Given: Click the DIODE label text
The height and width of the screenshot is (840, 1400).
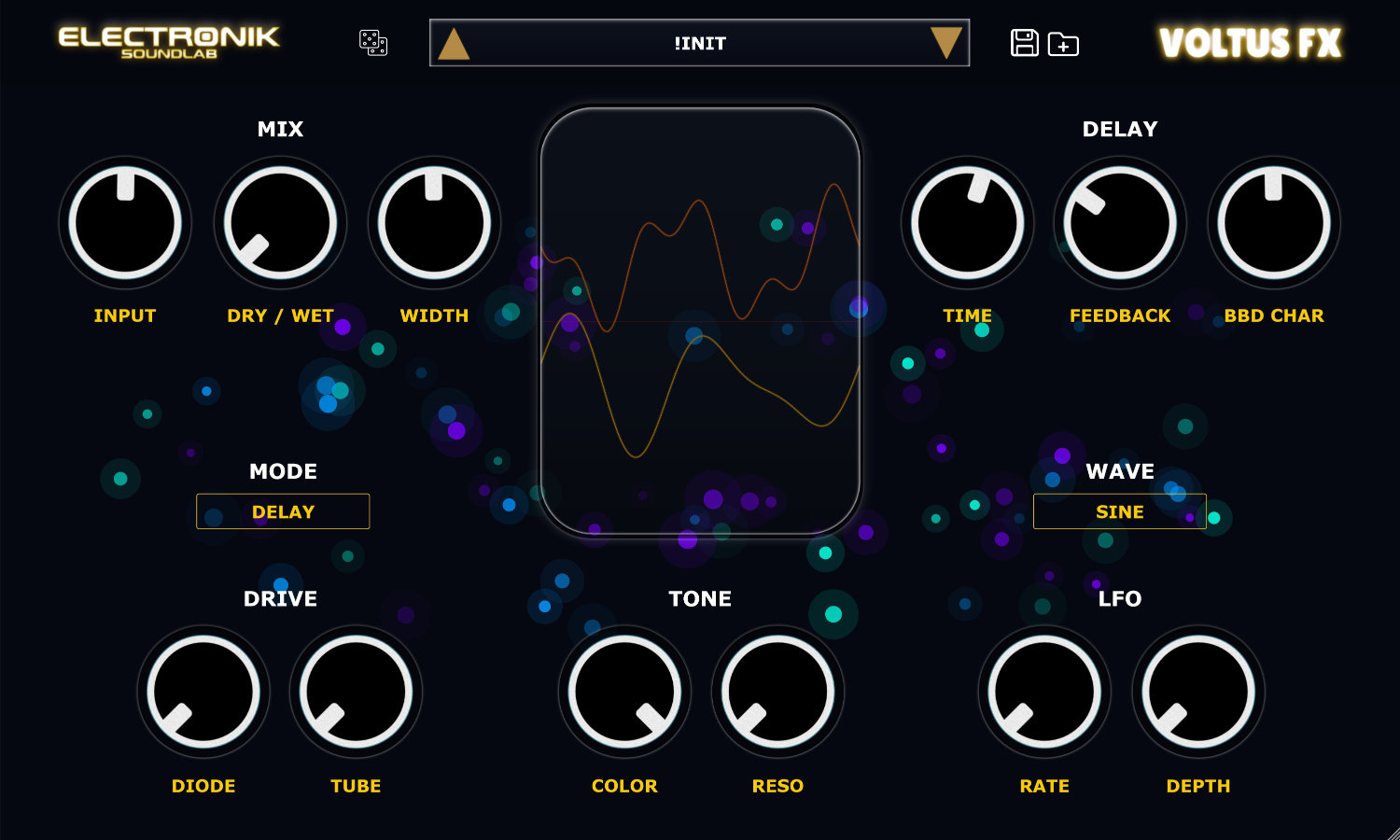Looking at the screenshot, I should click(x=203, y=786).
